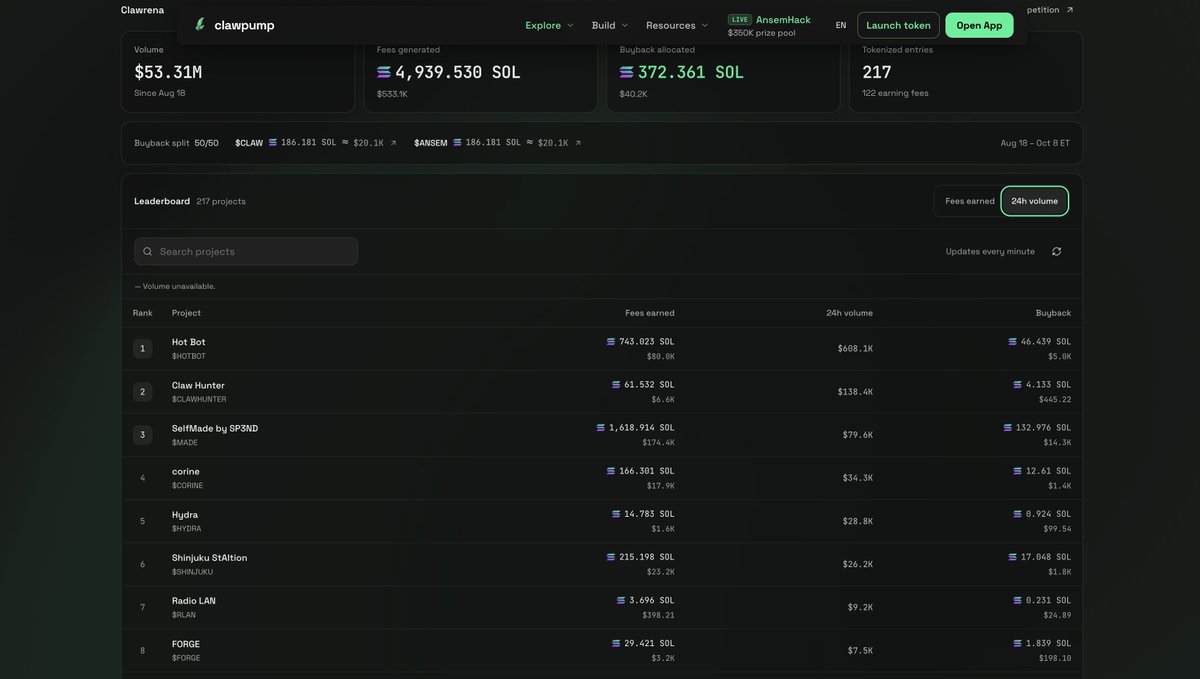Click the Buyback column header

click(x=1053, y=313)
